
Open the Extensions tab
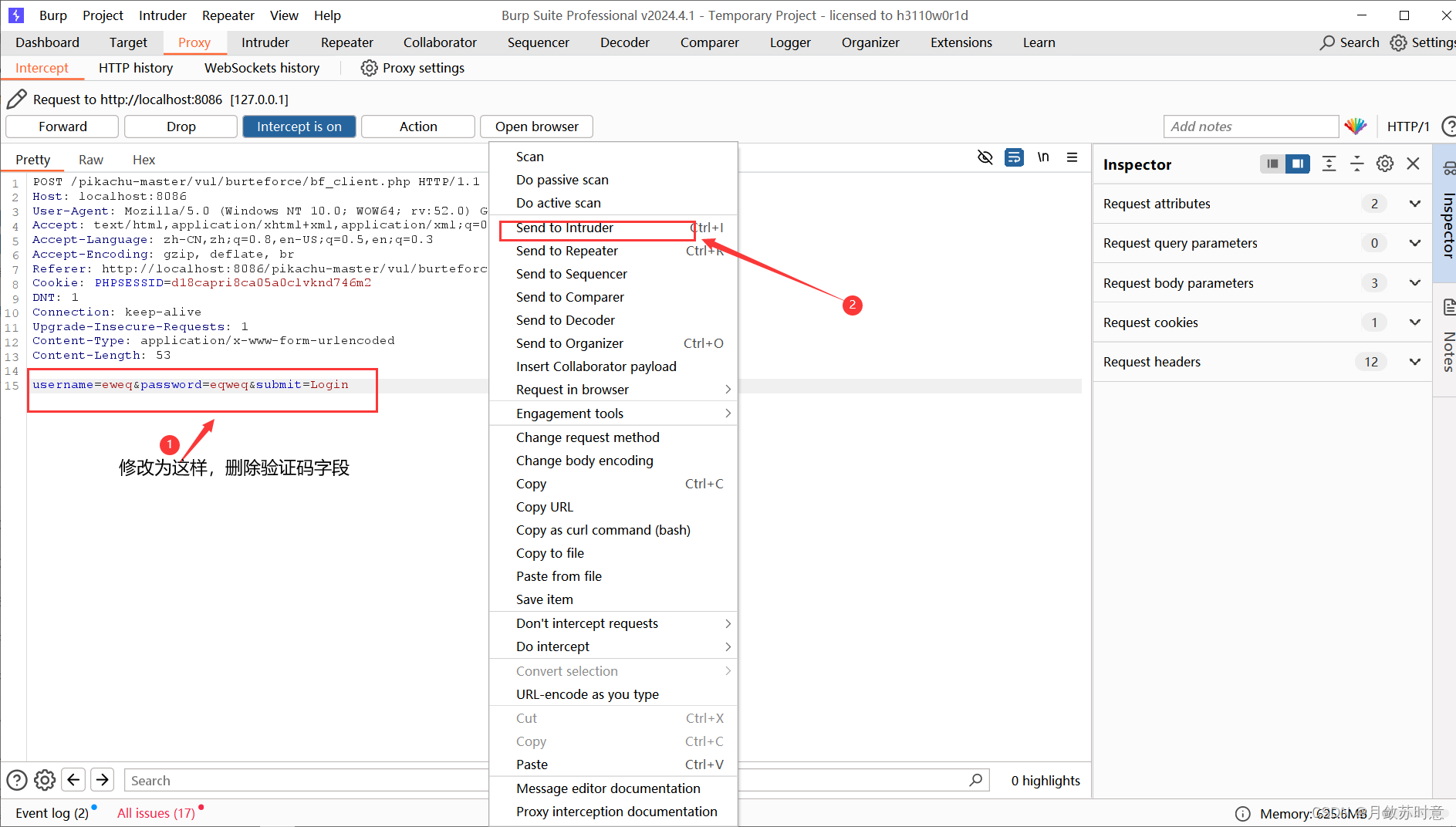pos(961,42)
